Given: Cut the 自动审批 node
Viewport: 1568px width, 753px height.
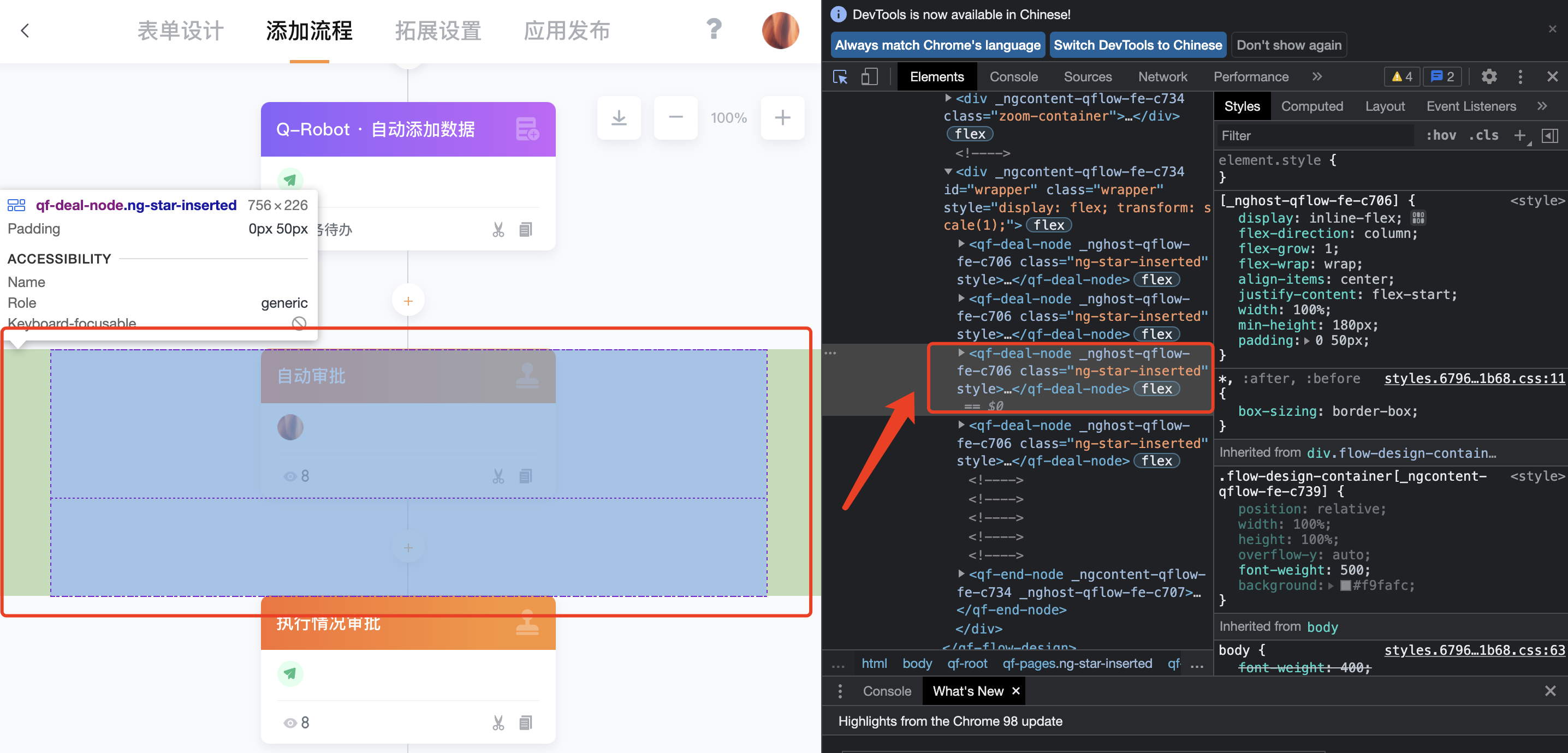Looking at the screenshot, I should 498,476.
